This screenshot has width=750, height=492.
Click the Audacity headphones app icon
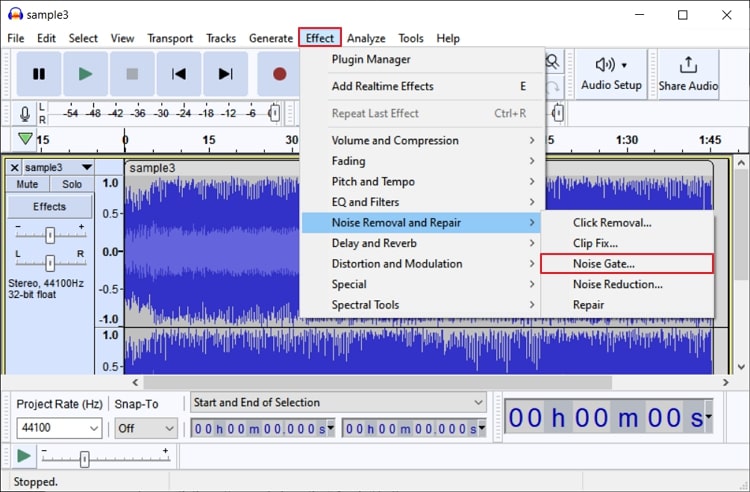pyautogui.click(x=15, y=14)
